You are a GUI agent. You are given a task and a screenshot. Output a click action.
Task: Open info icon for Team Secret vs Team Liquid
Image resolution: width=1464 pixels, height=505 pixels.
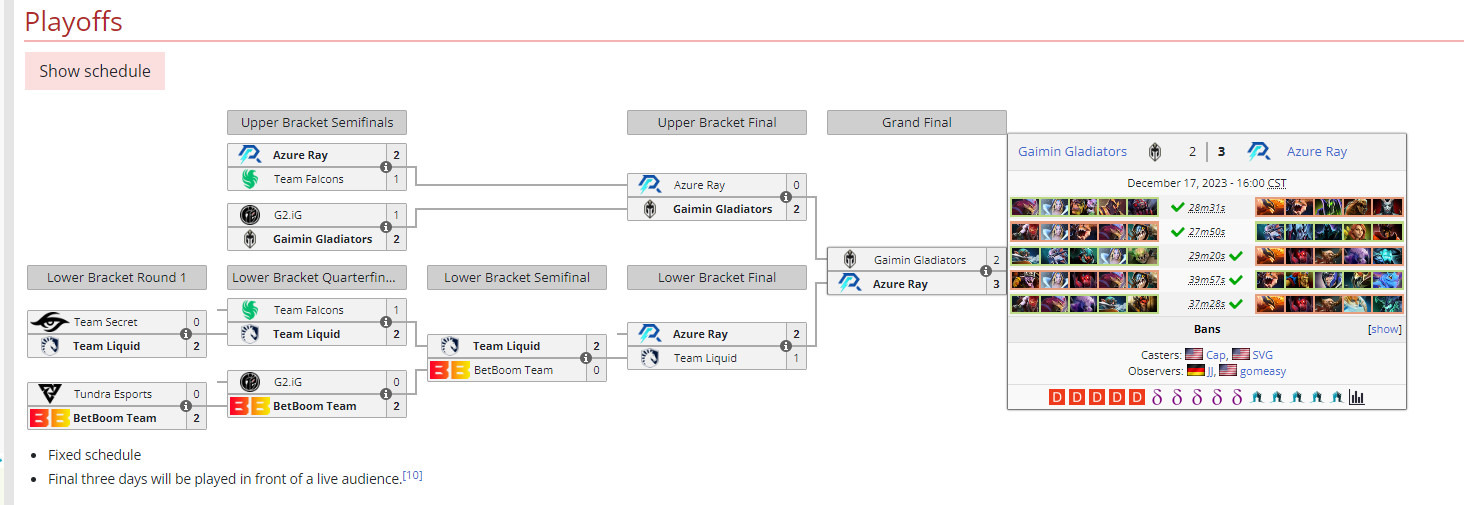[186, 334]
